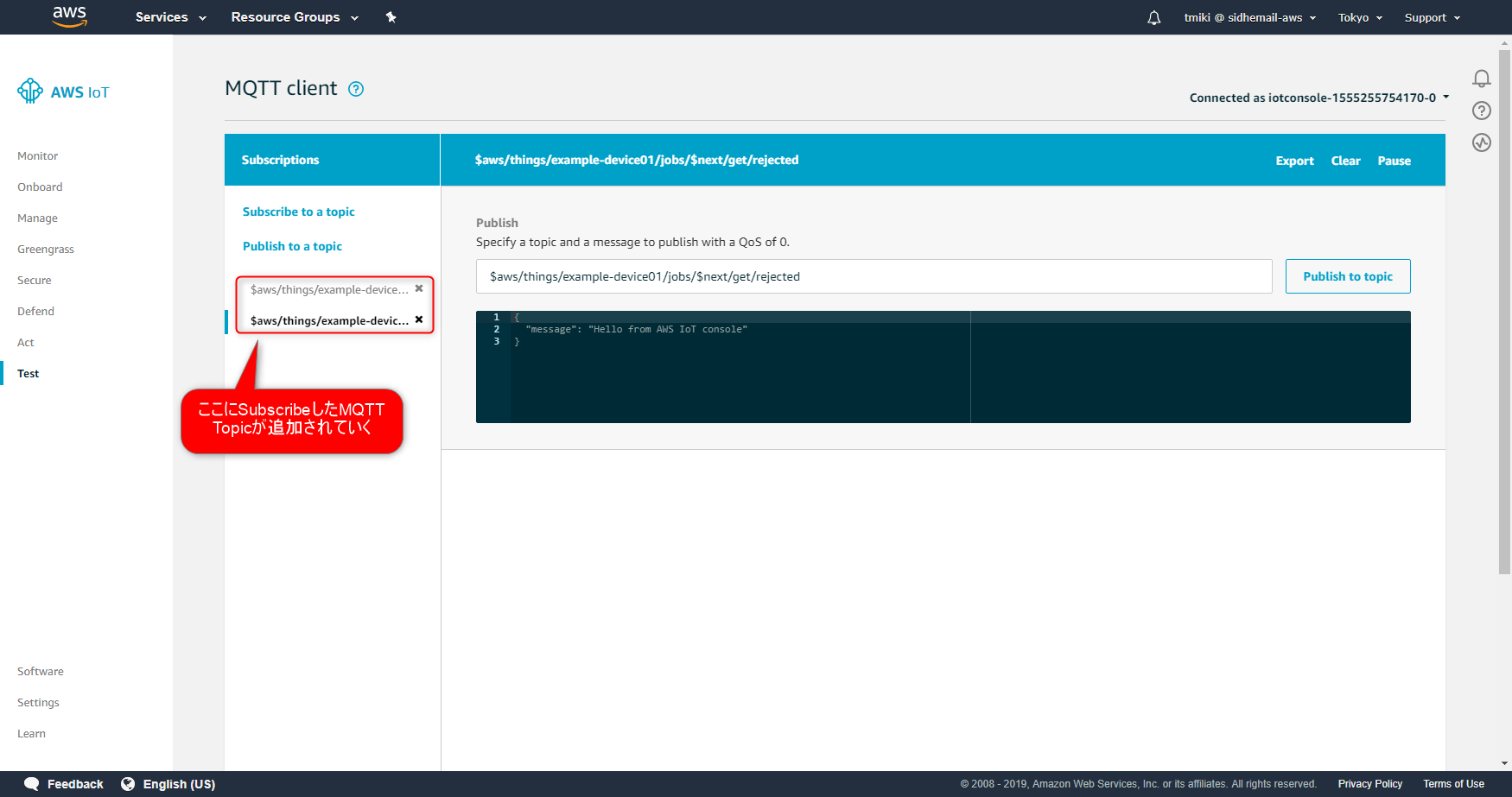Click inside the JSON message editor
This screenshot has height=797, width=1512.
[943, 367]
